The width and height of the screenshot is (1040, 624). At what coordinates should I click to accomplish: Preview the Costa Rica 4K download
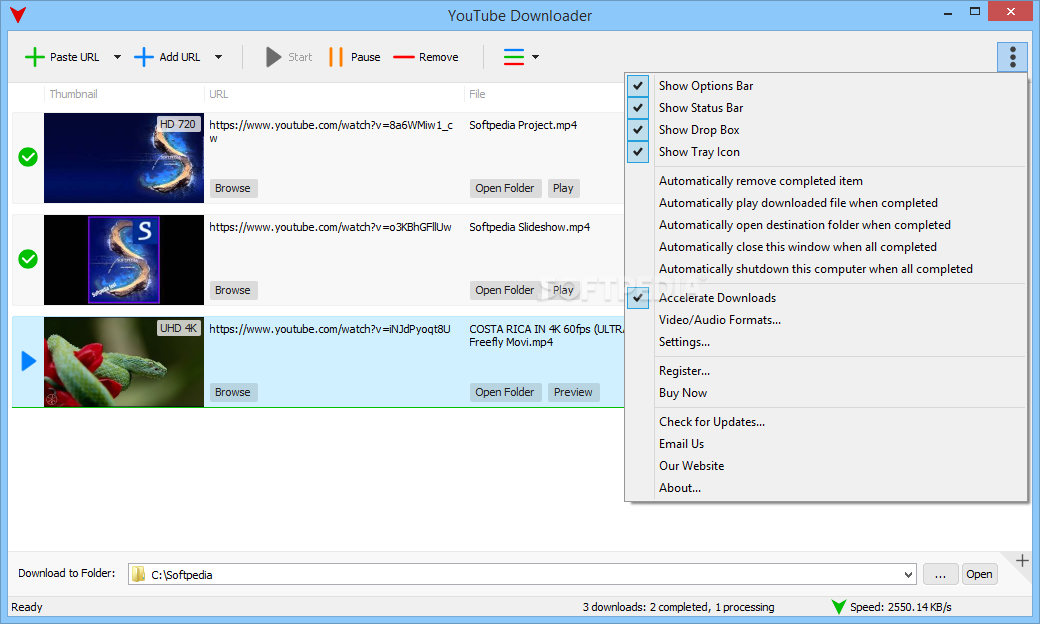click(573, 392)
